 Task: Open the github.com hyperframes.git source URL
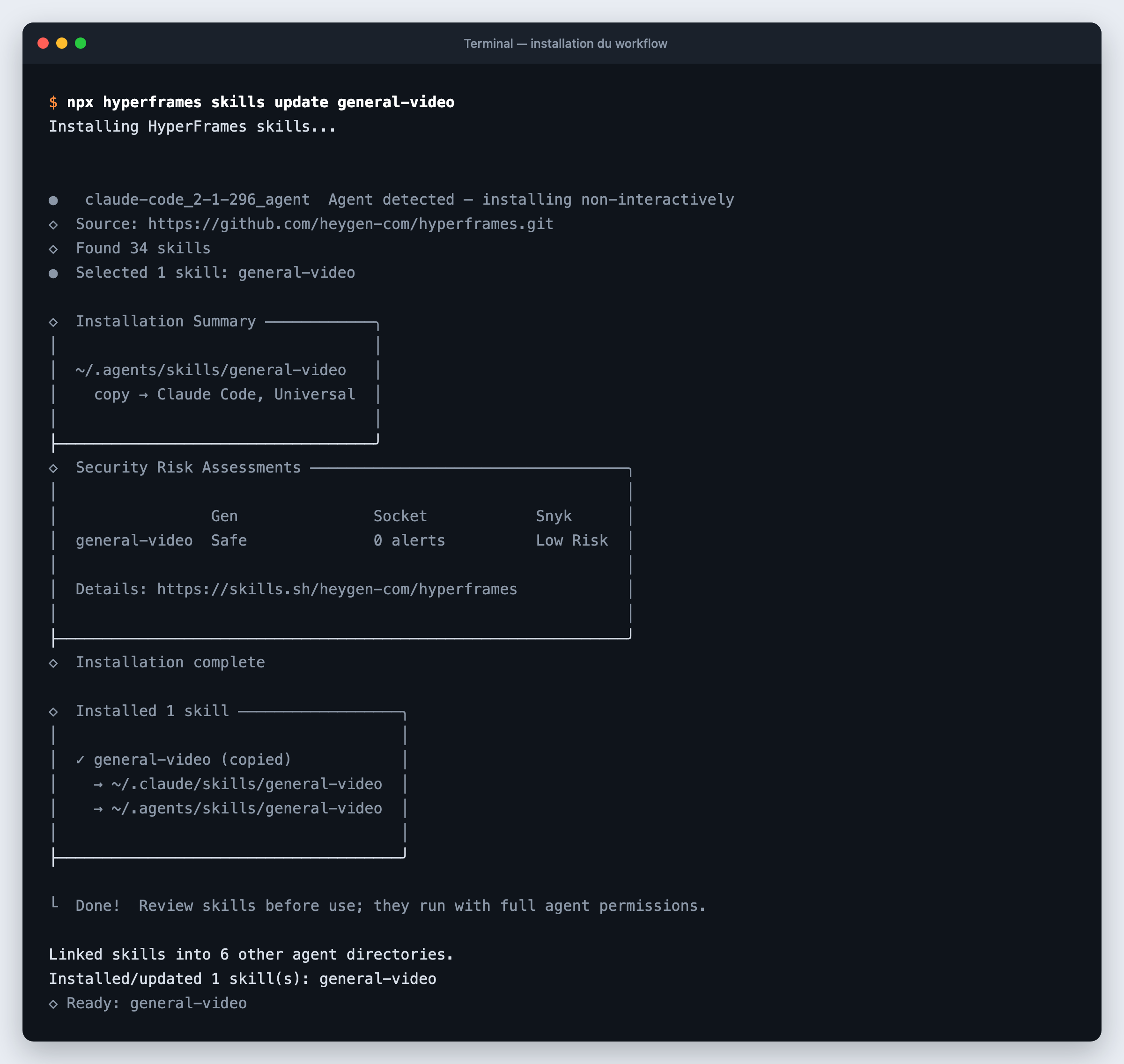[x=350, y=224]
